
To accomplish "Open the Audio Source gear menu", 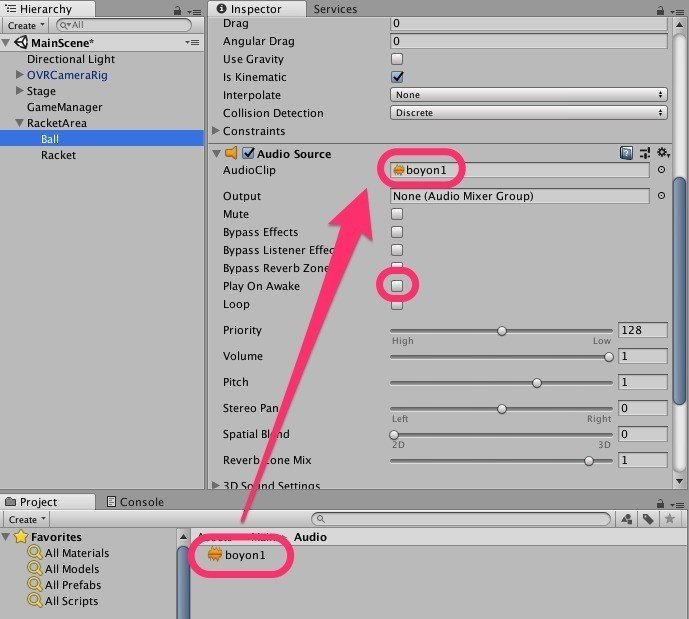I will [x=663, y=153].
